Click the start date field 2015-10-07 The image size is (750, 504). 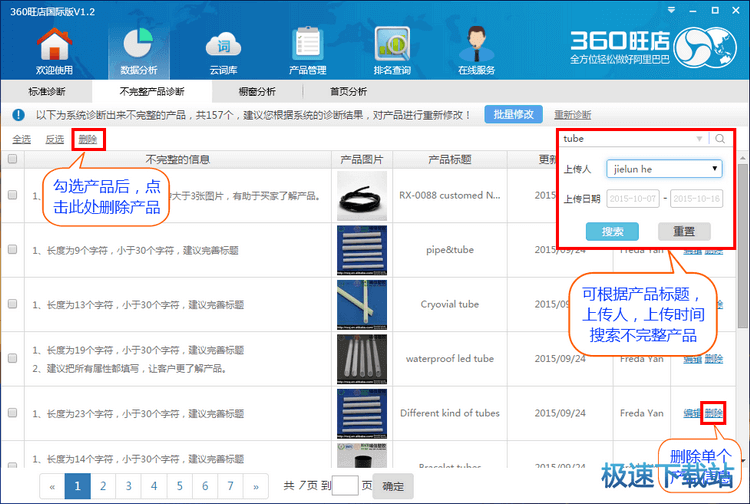point(633,198)
